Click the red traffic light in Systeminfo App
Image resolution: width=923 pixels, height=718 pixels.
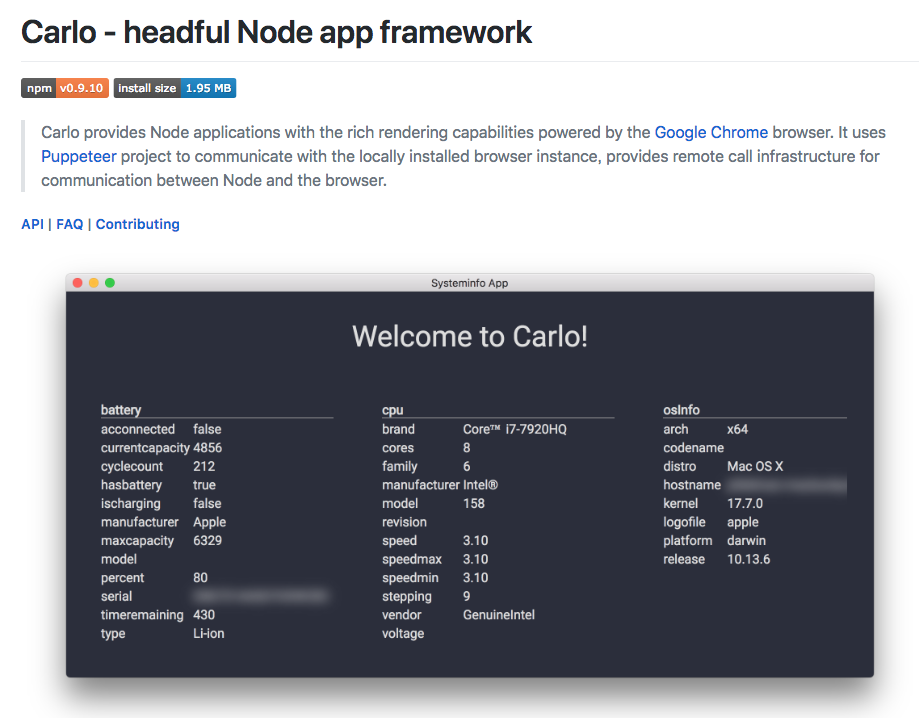pos(77,282)
